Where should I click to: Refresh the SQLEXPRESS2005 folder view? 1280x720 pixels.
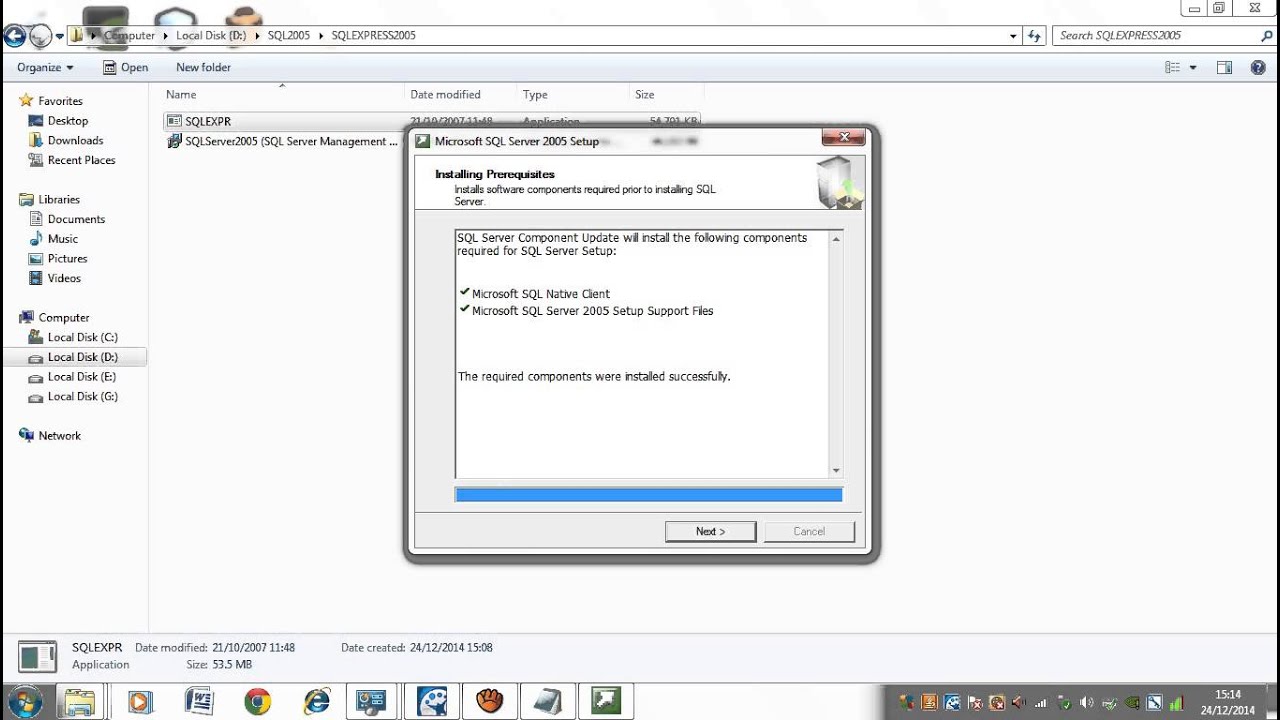1035,35
